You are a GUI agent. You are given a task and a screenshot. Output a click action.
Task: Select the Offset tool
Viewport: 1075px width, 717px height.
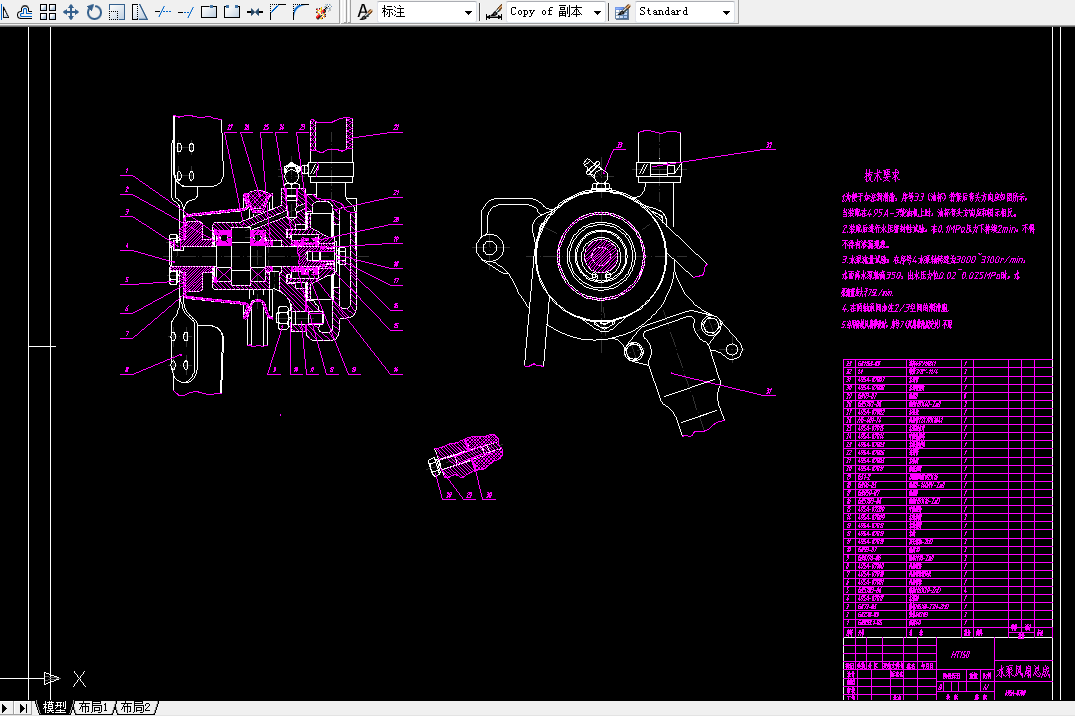[25, 12]
